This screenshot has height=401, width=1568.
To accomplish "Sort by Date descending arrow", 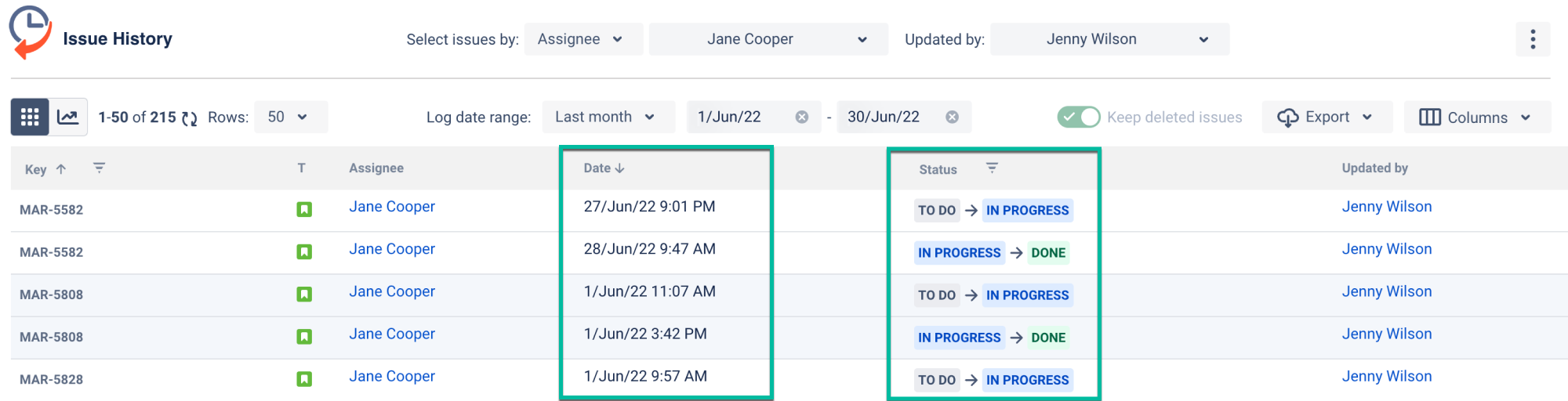I will 619,168.
